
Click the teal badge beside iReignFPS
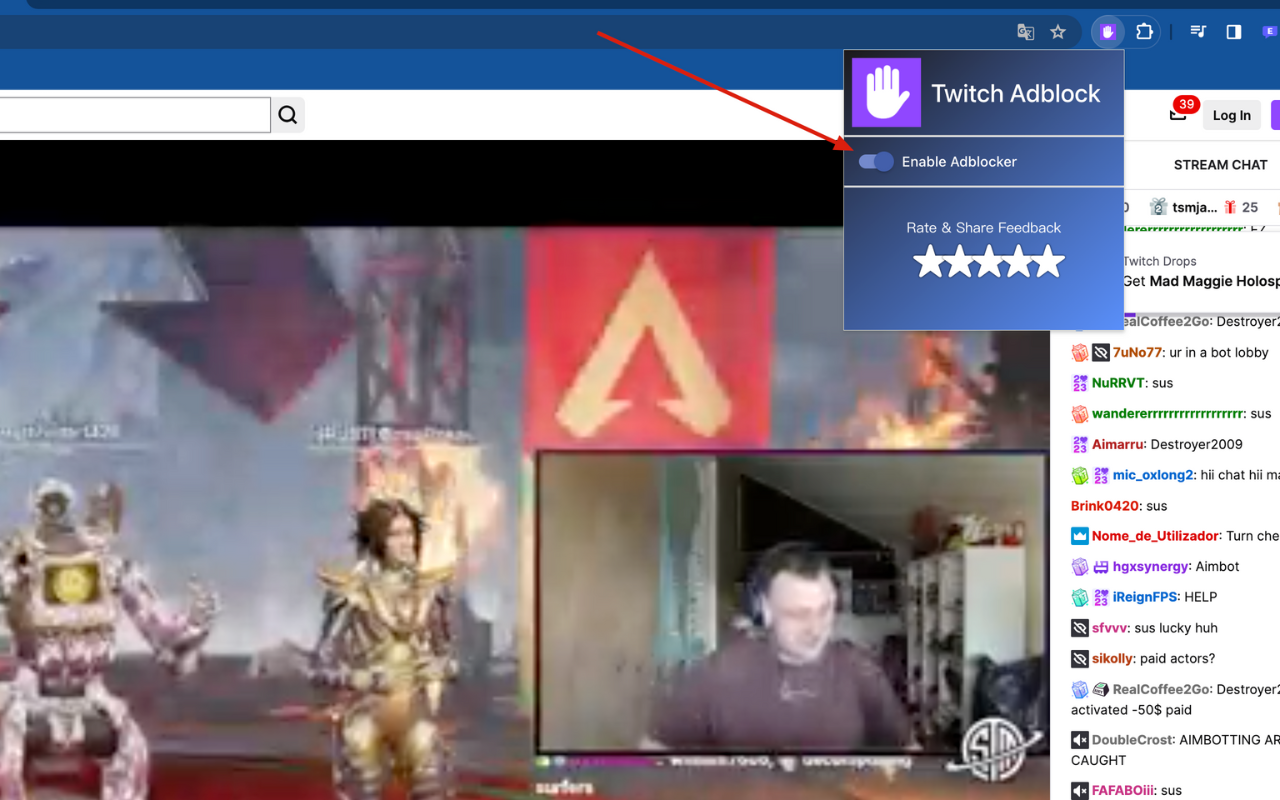point(1079,597)
